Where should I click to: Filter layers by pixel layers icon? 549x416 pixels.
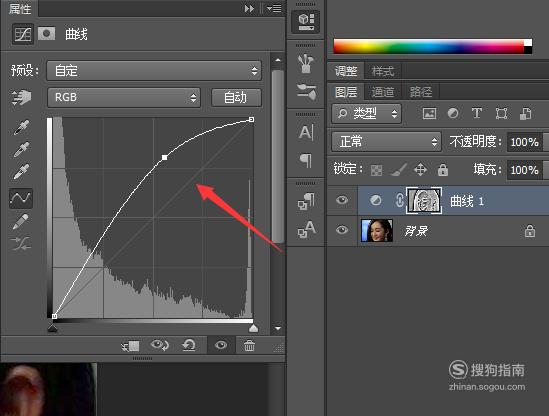tap(429, 113)
